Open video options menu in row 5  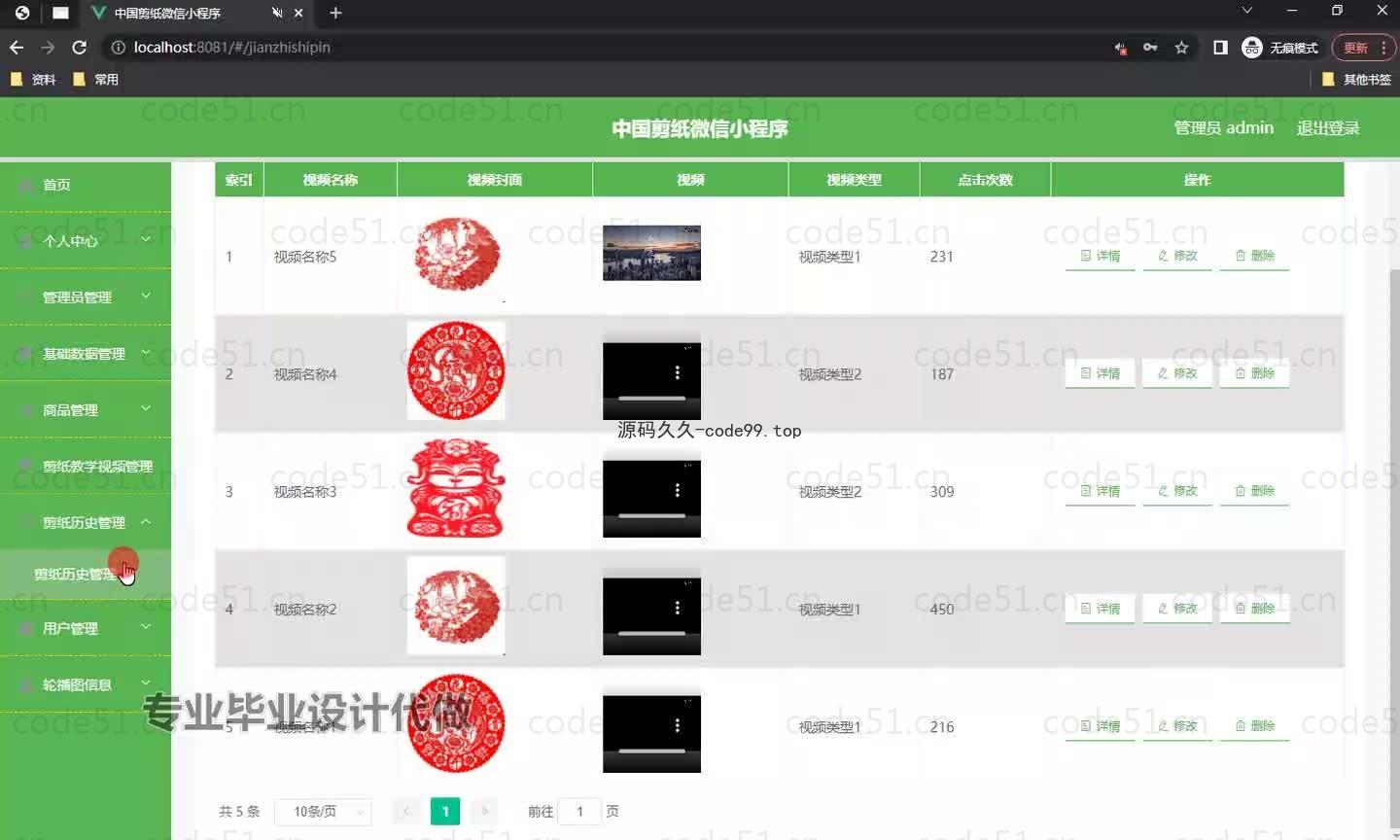678,725
